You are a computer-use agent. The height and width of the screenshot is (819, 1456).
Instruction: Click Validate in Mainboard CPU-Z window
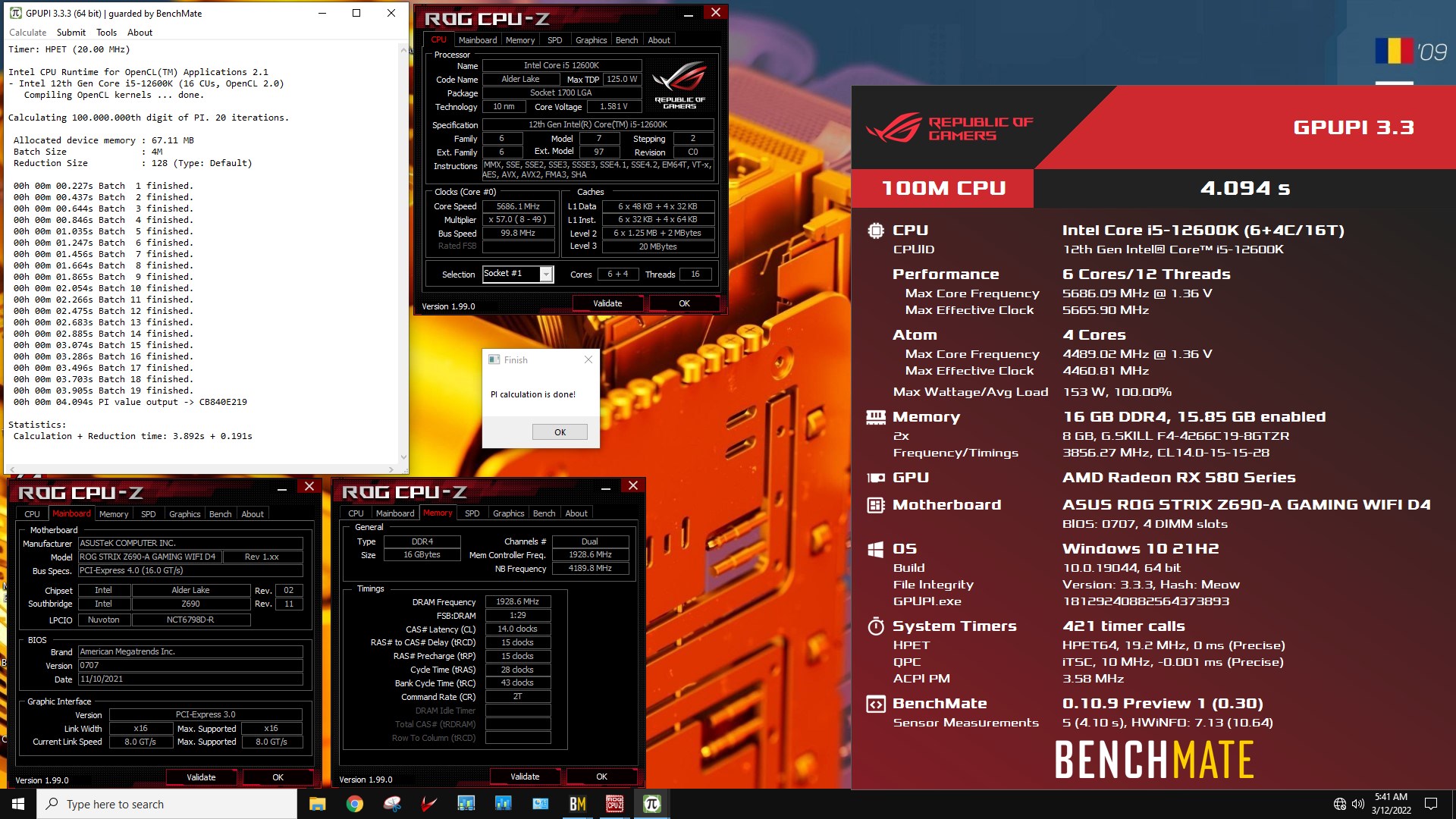point(201,777)
